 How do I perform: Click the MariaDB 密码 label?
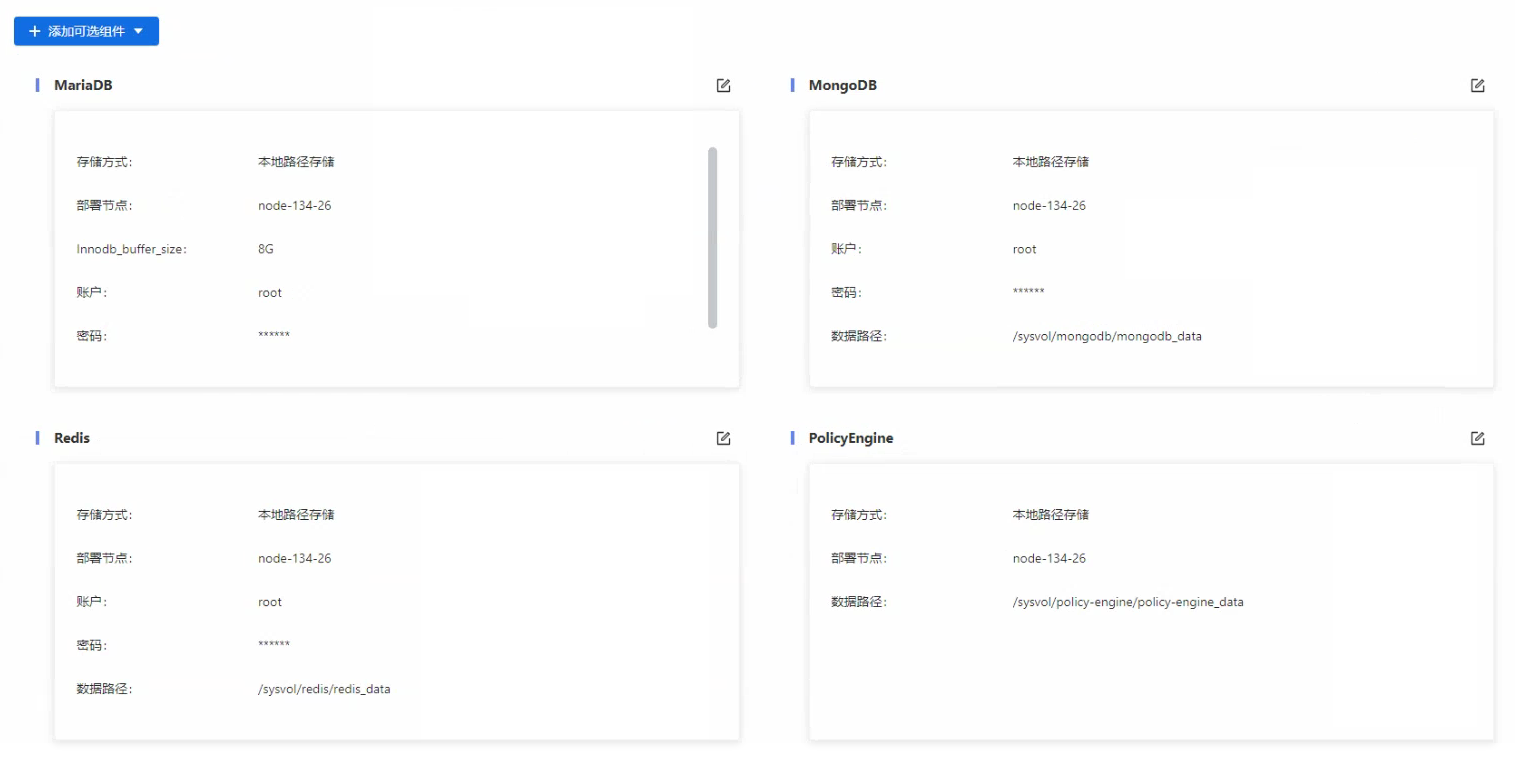coord(92,336)
